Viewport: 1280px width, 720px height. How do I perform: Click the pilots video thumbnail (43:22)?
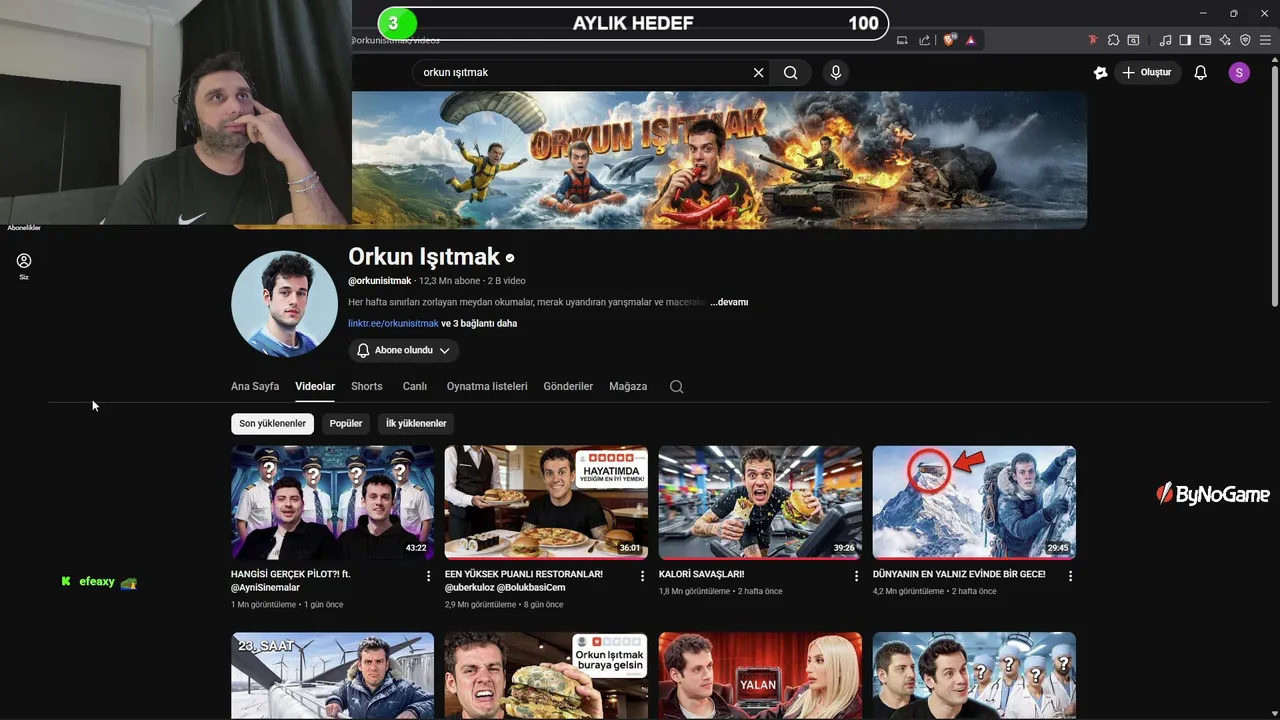click(333, 502)
